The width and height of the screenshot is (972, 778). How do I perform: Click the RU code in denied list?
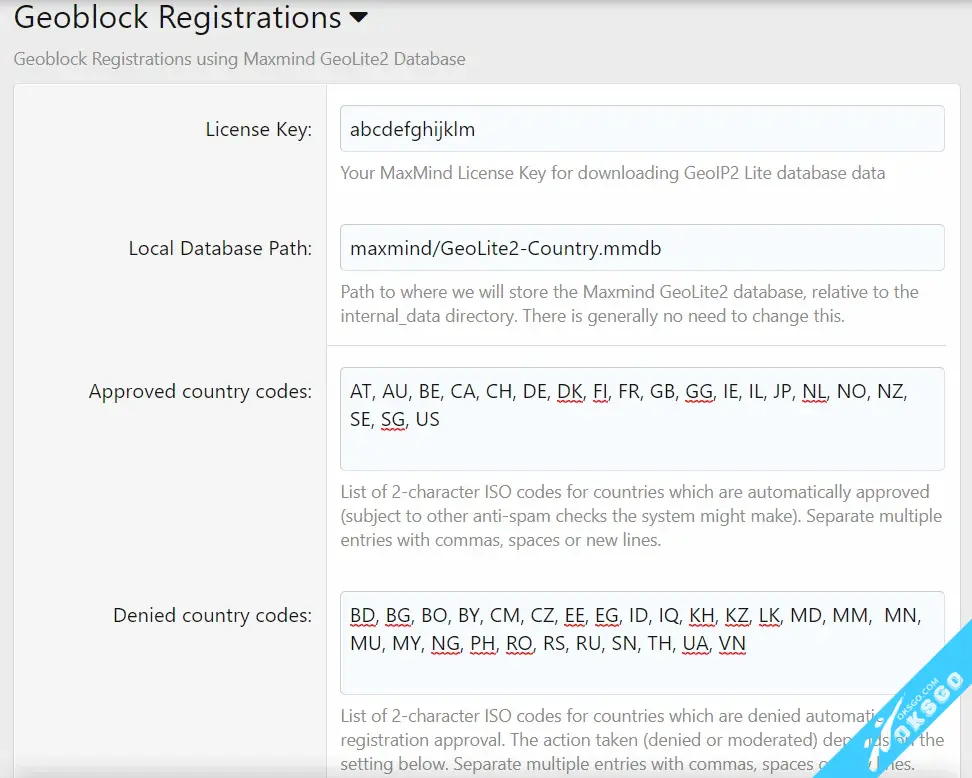click(x=588, y=644)
